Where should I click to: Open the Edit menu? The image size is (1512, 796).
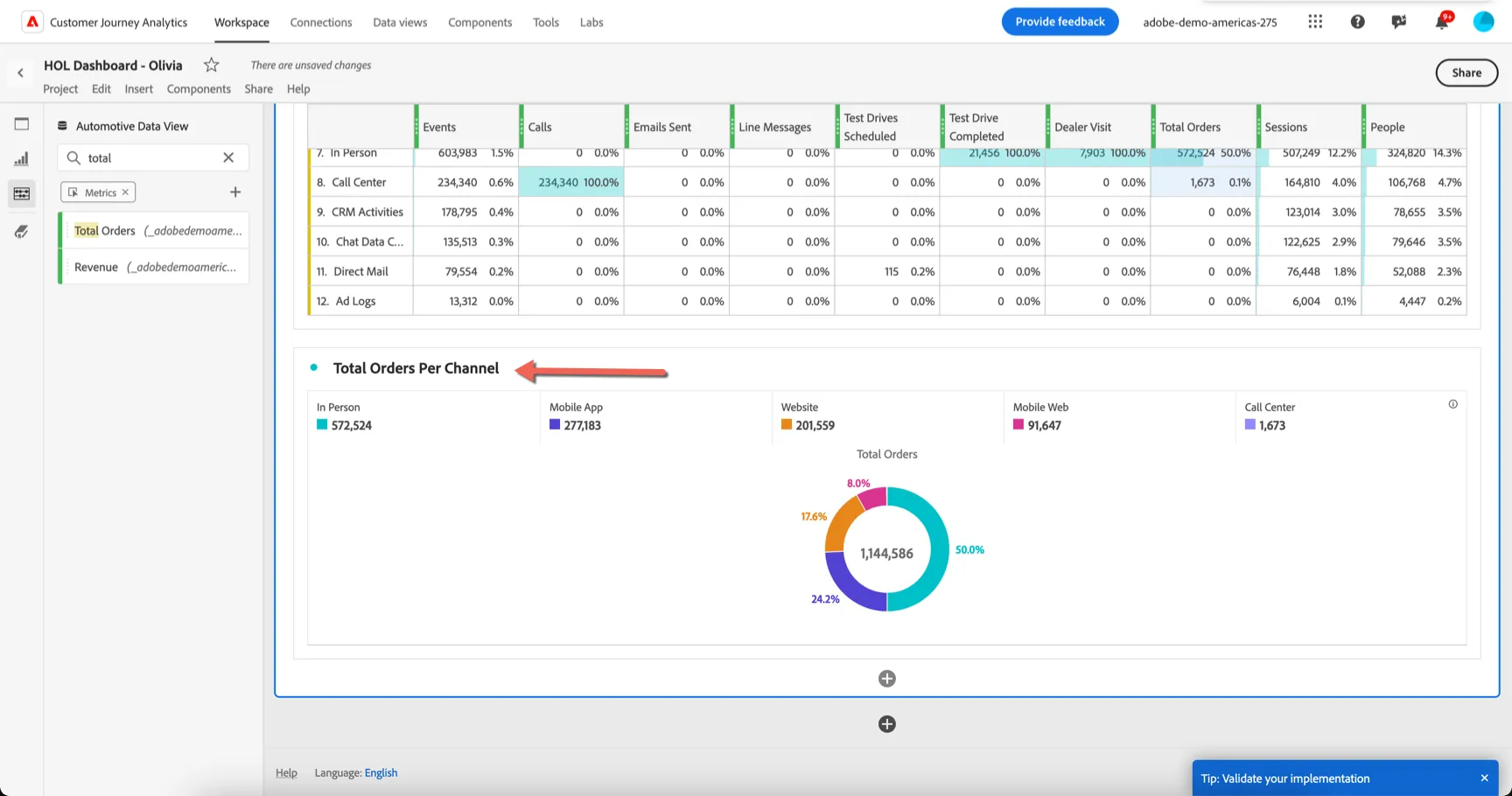click(x=101, y=88)
